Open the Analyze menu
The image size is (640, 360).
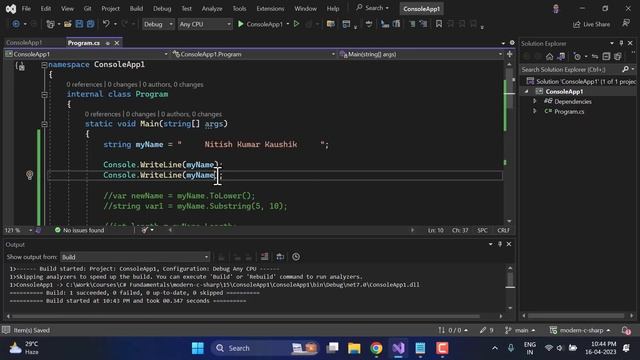click(x=212, y=8)
